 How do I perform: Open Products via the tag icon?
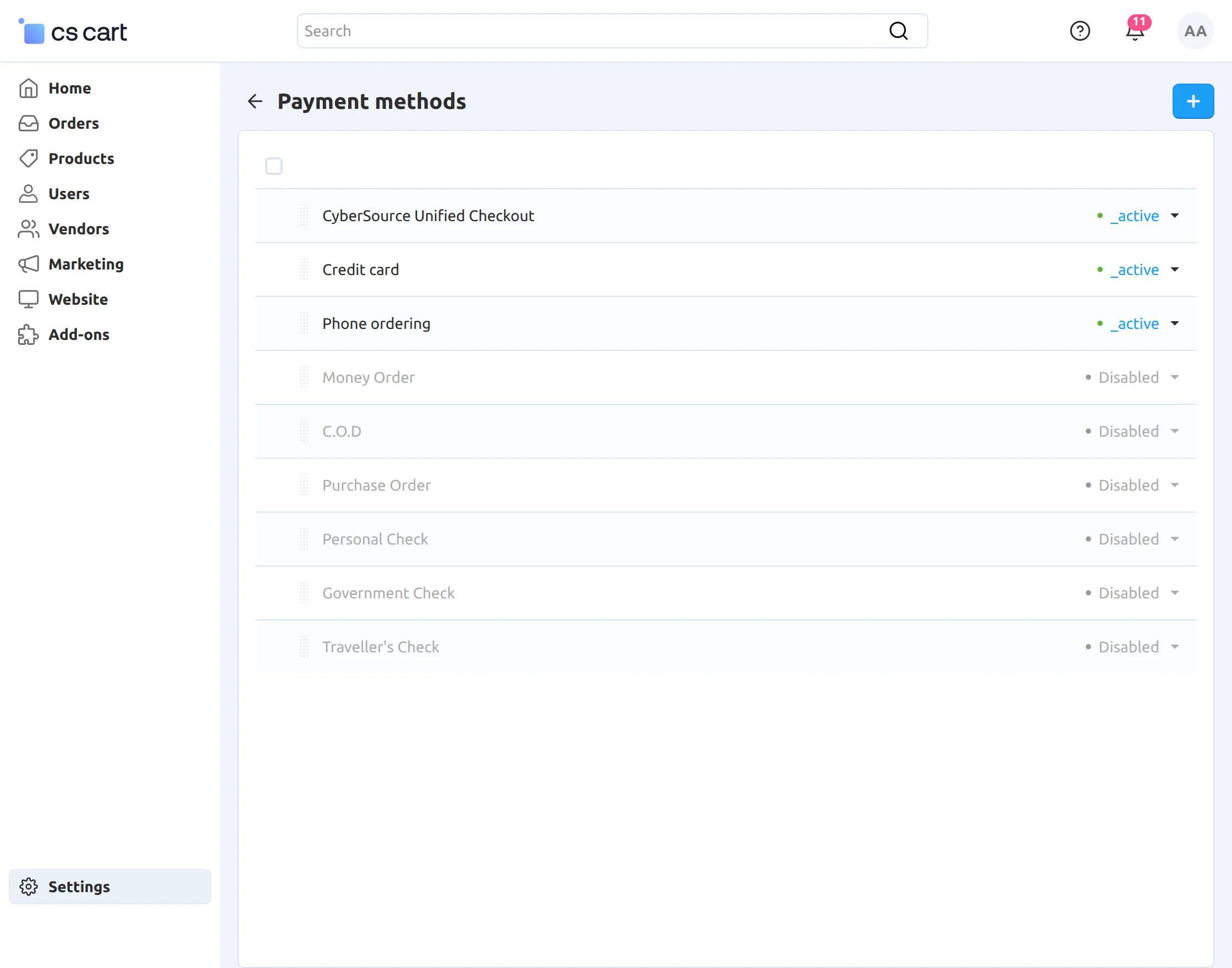point(29,159)
